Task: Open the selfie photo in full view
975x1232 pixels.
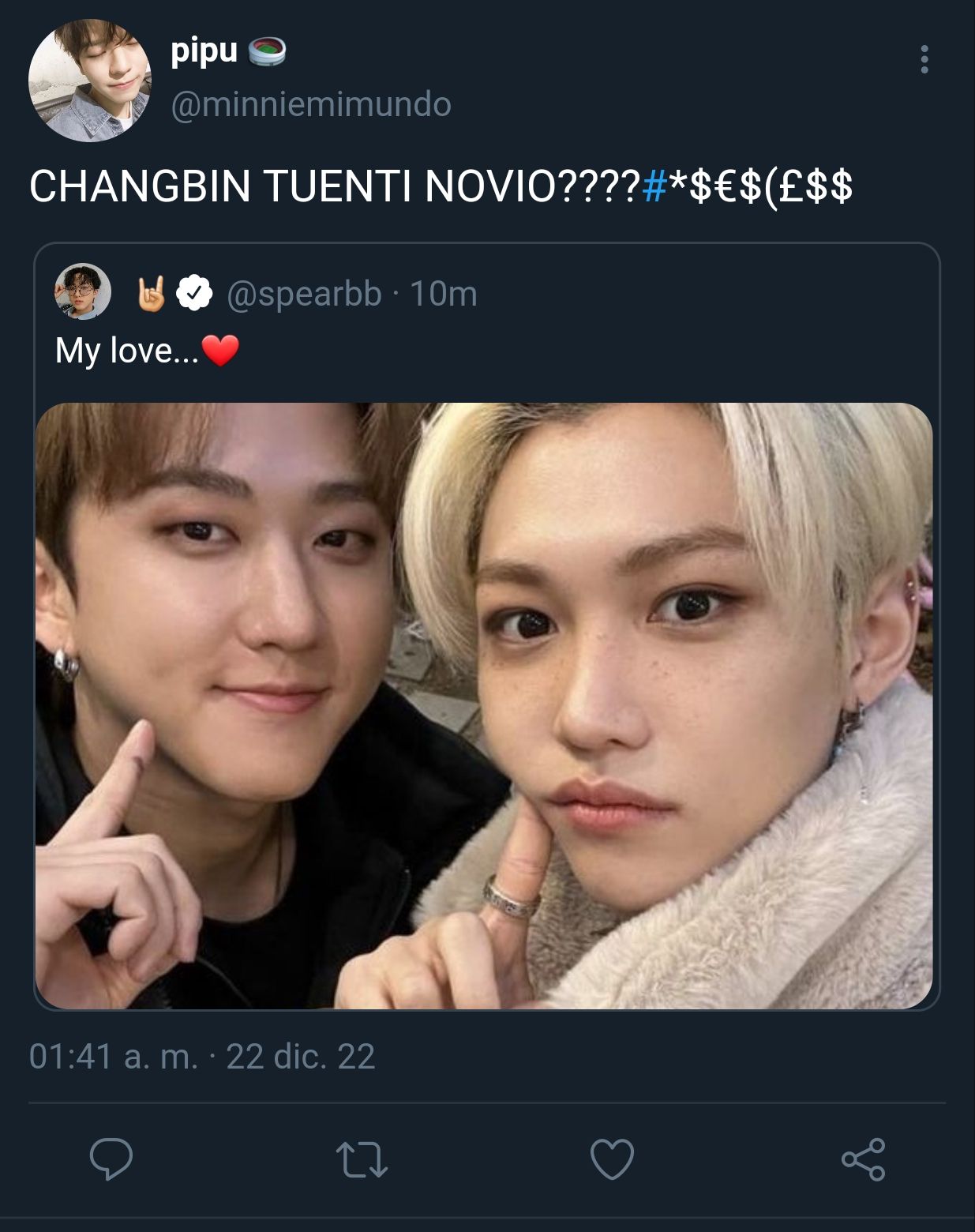Action: [x=484, y=705]
